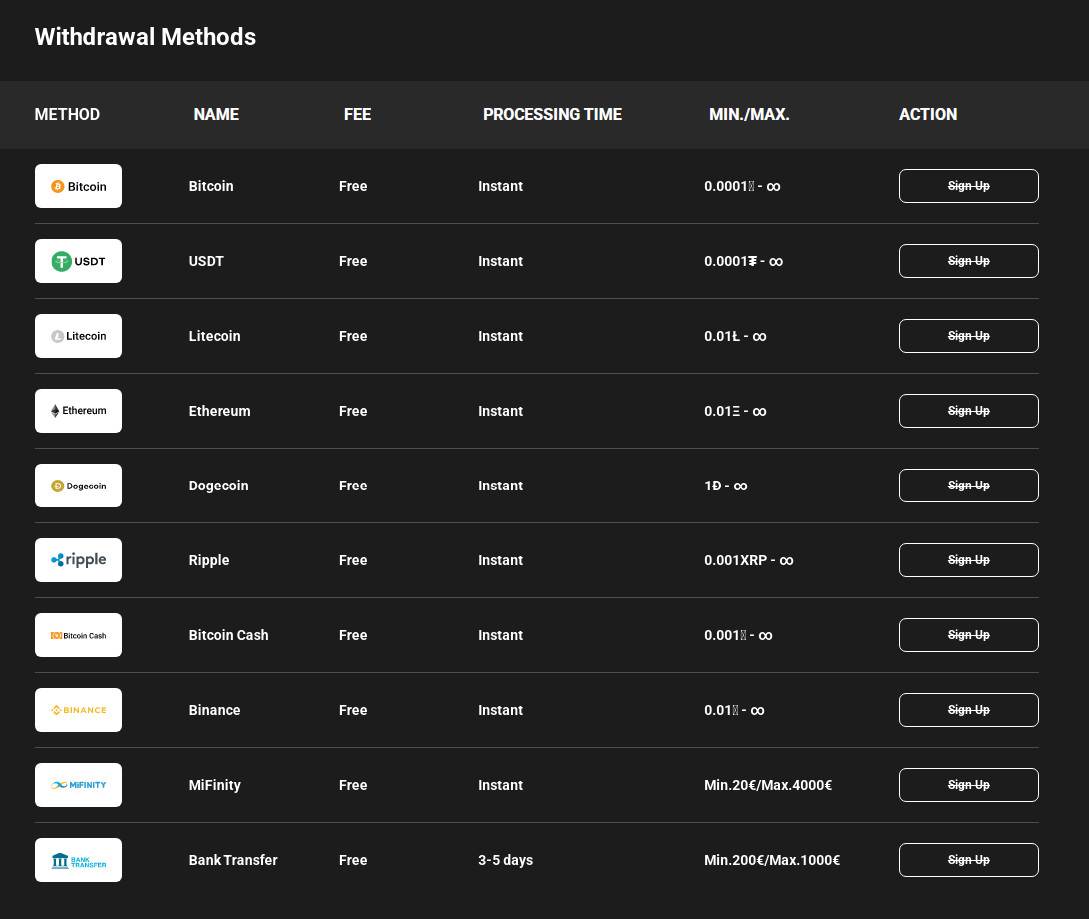Click the Min.20€/Max.4000€ limit

coord(768,785)
